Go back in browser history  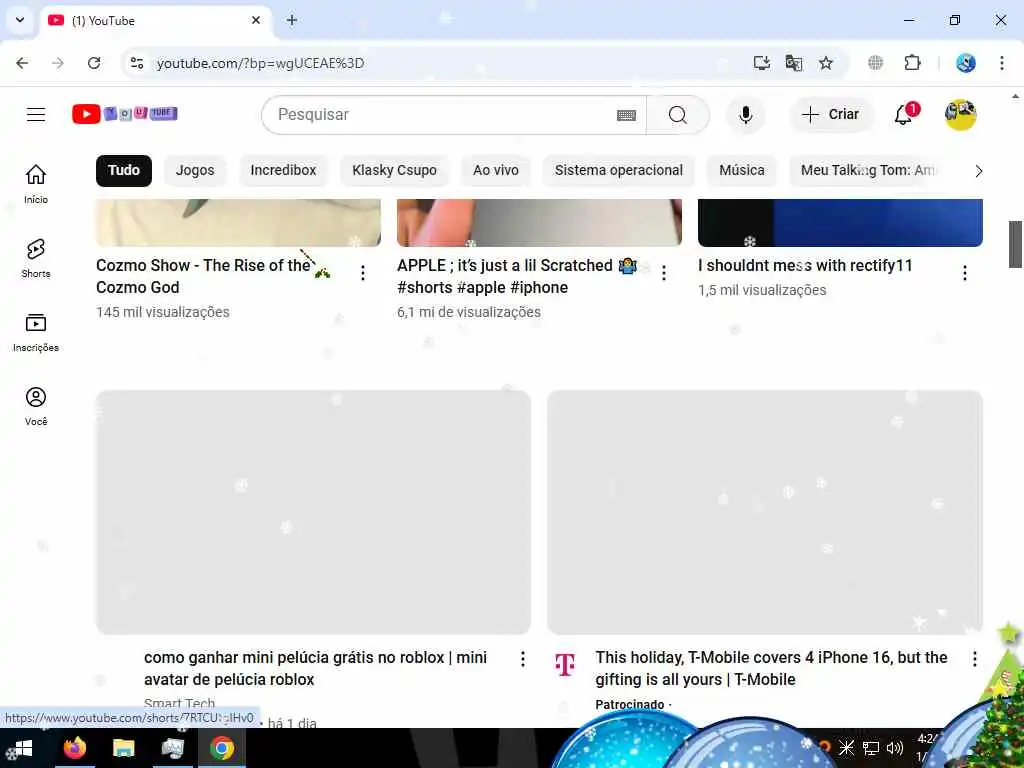point(22,63)
